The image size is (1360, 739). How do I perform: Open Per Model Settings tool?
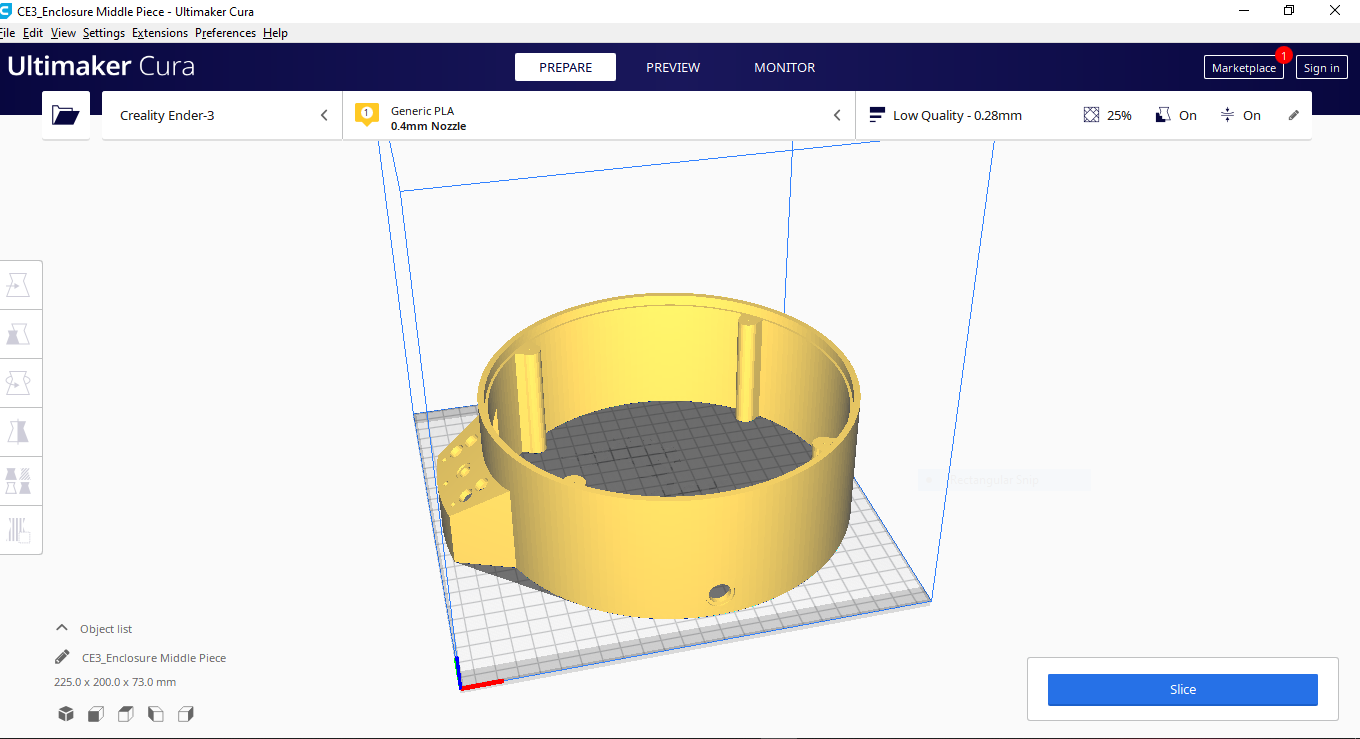pos(19,481)
